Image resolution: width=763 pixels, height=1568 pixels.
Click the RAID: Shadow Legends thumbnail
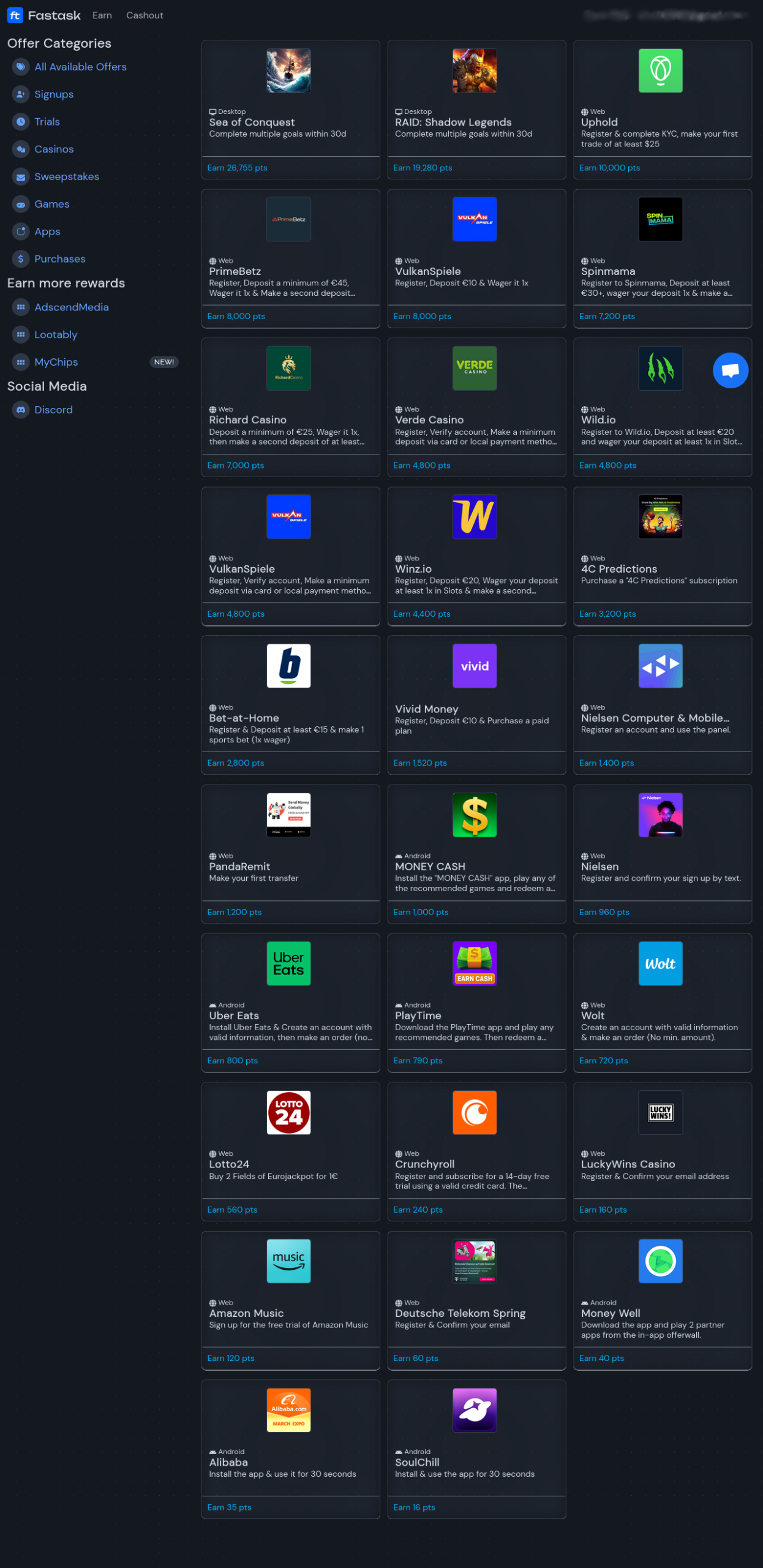pos(475,70)
